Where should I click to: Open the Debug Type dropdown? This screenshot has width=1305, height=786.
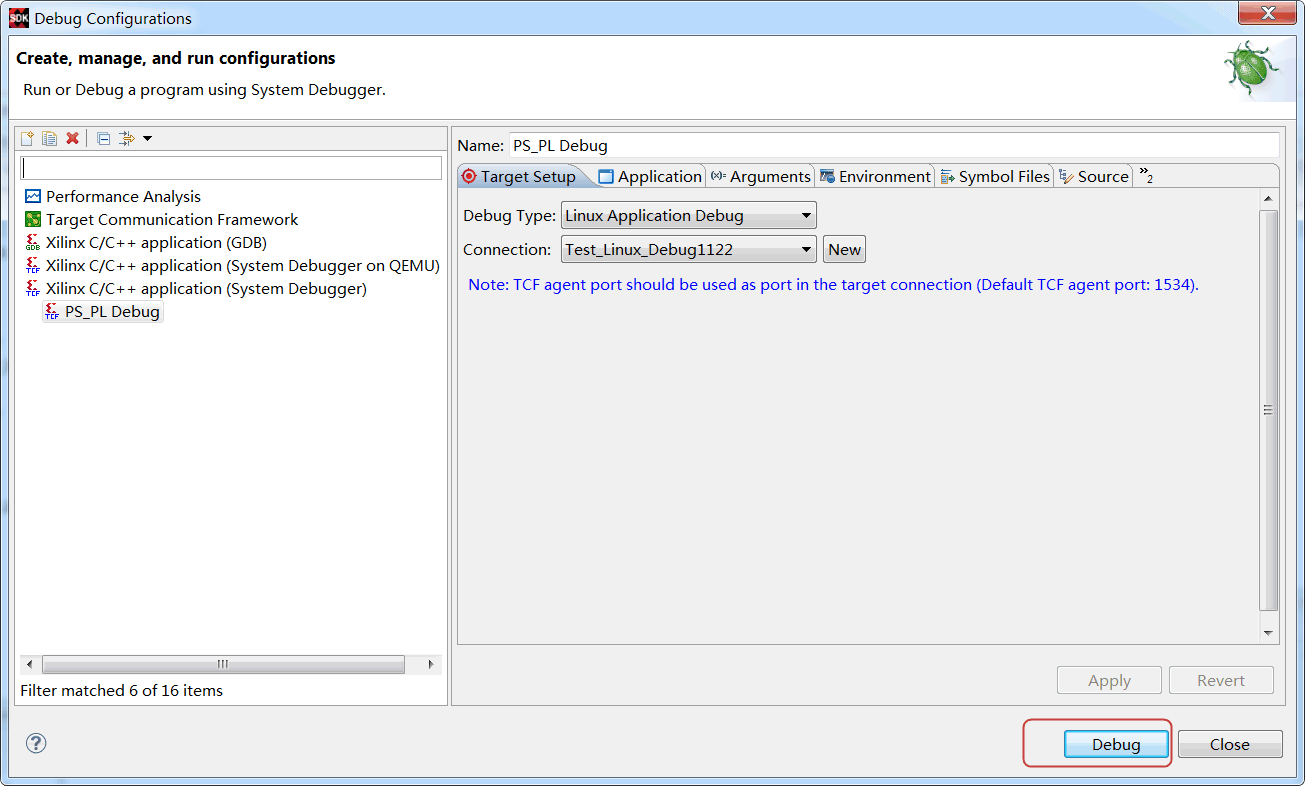click(x=806, y=214)
